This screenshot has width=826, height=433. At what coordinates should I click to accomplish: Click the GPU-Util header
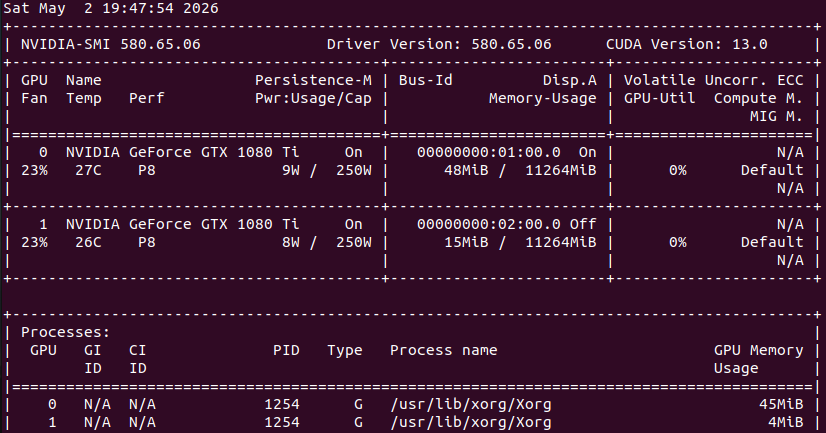(x=660, y=98)
